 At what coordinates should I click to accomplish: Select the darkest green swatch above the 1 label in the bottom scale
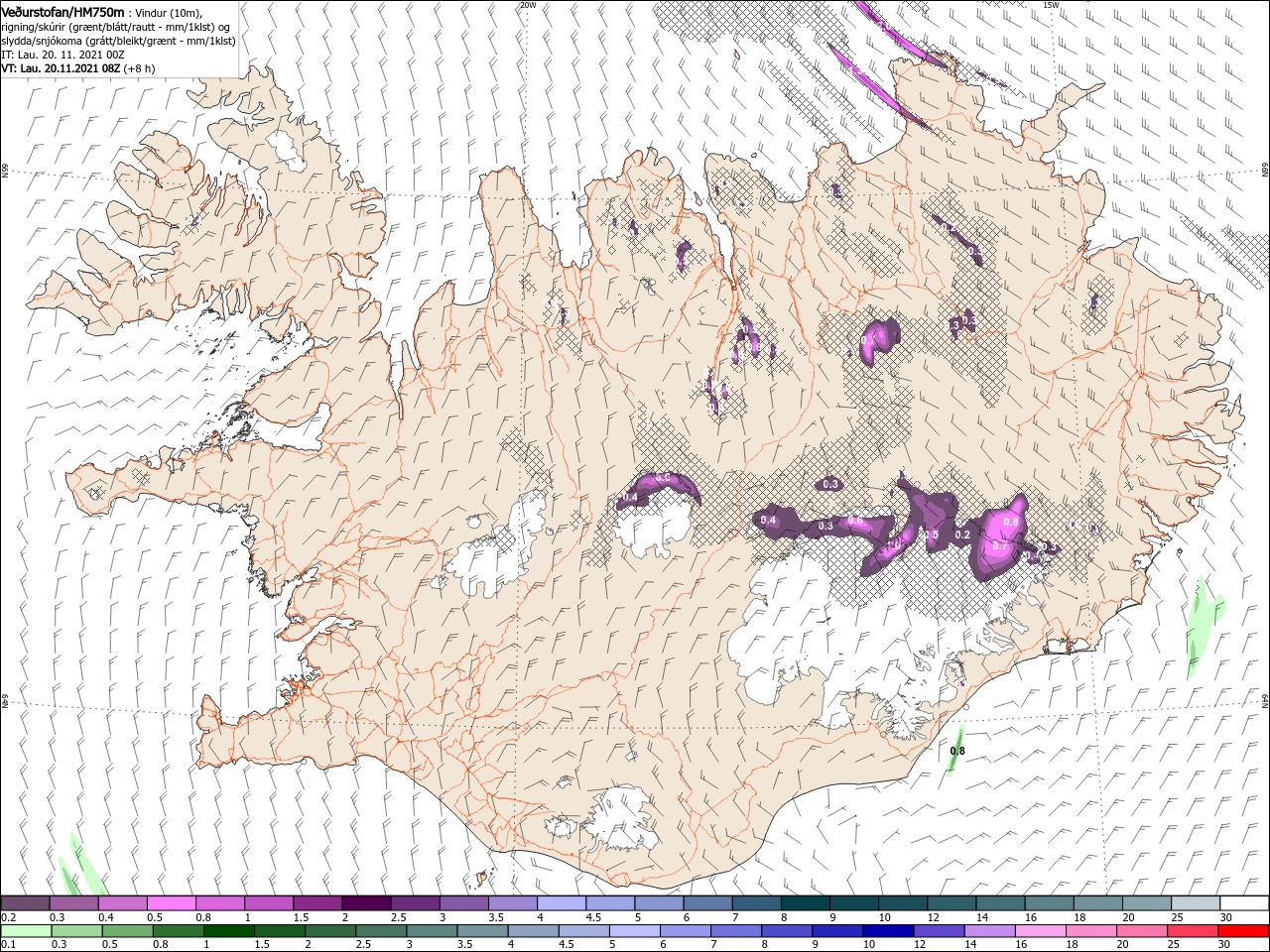[x=228, y=931]
